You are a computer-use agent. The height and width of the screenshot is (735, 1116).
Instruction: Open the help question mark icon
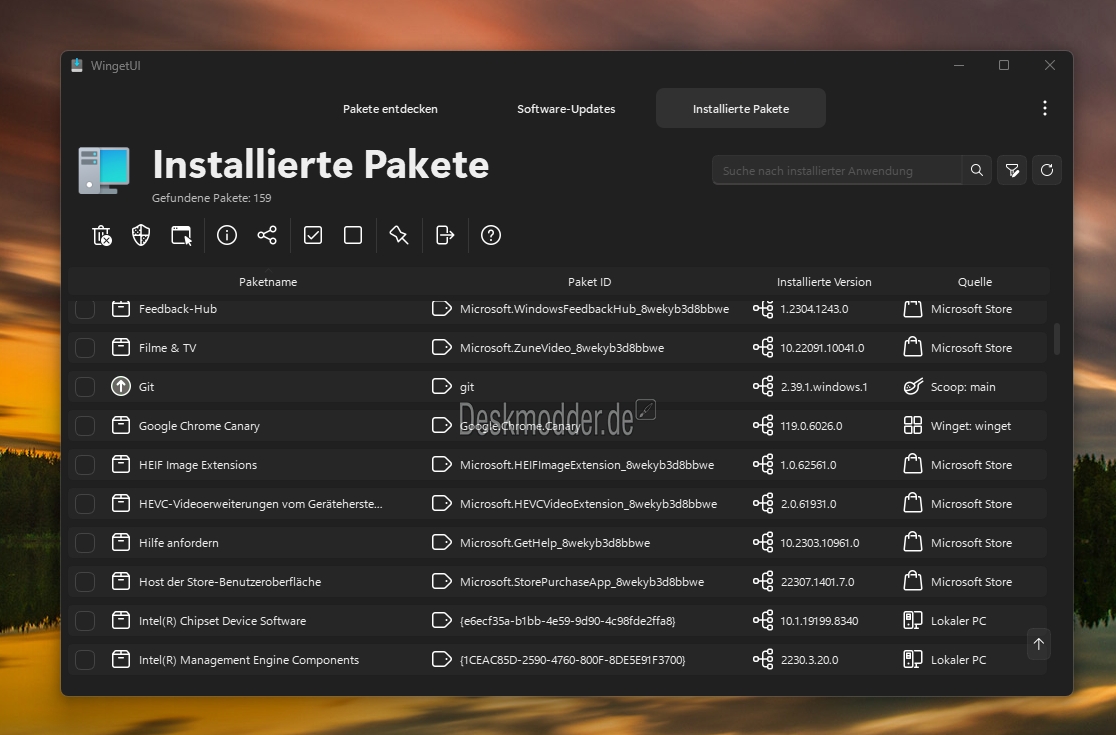tap(491, 235)
